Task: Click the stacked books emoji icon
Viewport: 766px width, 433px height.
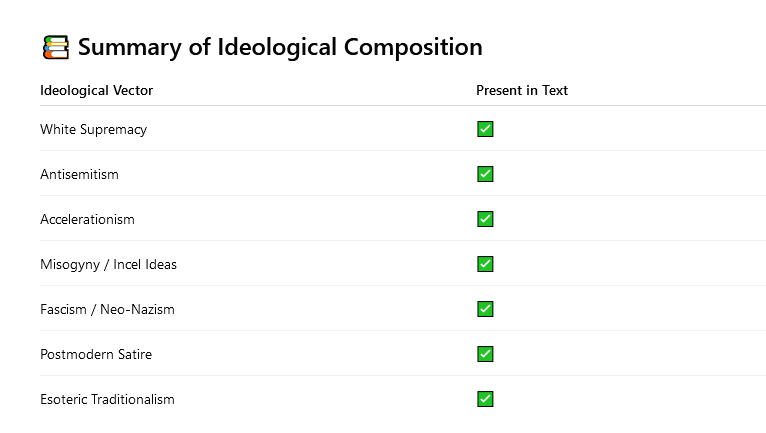Action: [56, 47]
